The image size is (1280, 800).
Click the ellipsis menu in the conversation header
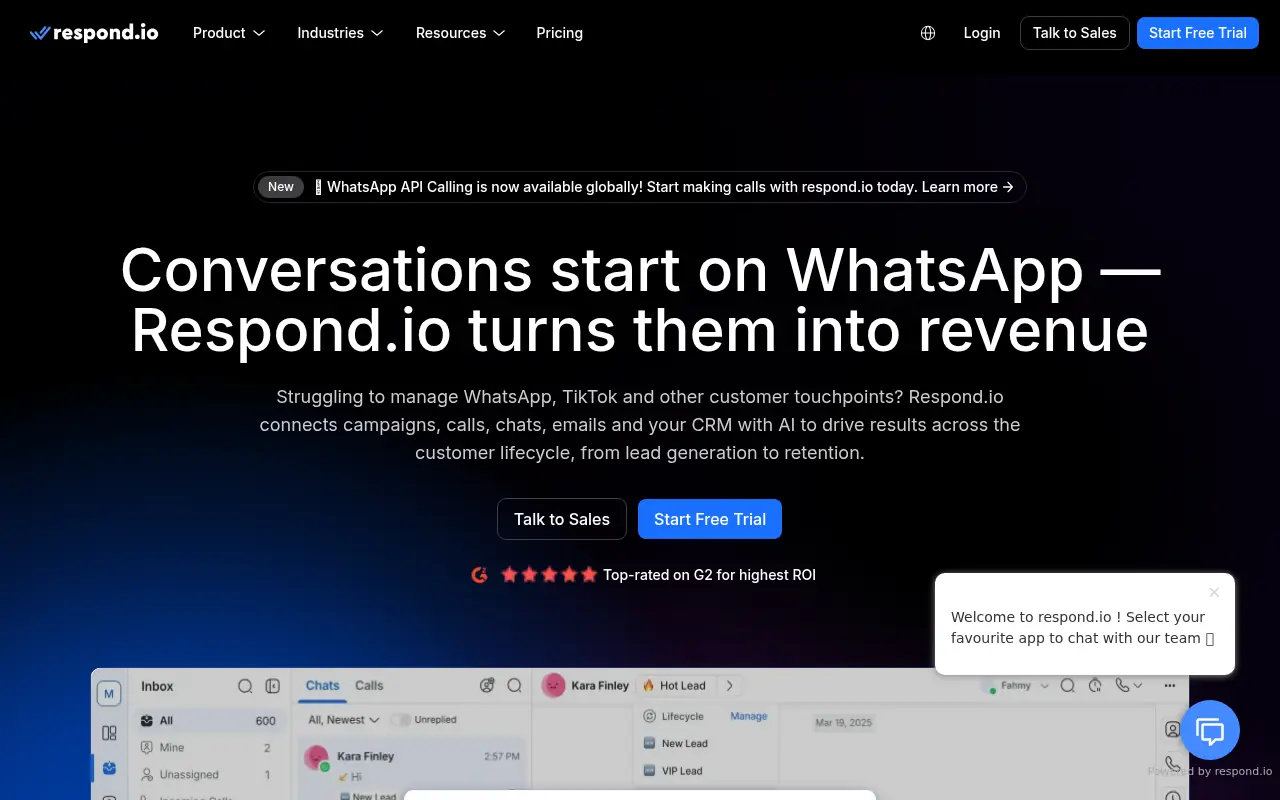(x=1170, y=686)
